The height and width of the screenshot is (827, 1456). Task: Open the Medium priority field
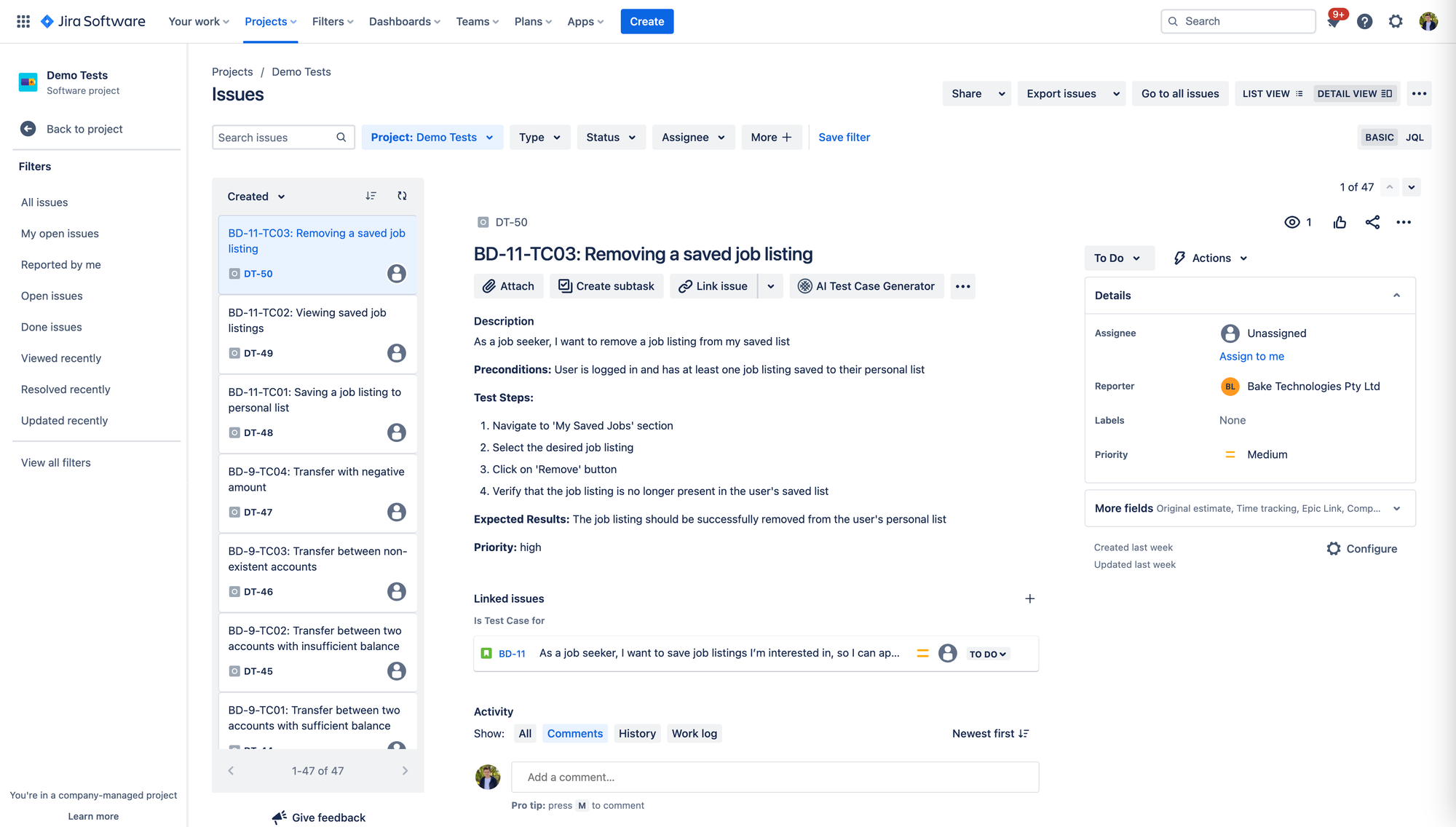pyautogui.click(x=1267, y=454)
